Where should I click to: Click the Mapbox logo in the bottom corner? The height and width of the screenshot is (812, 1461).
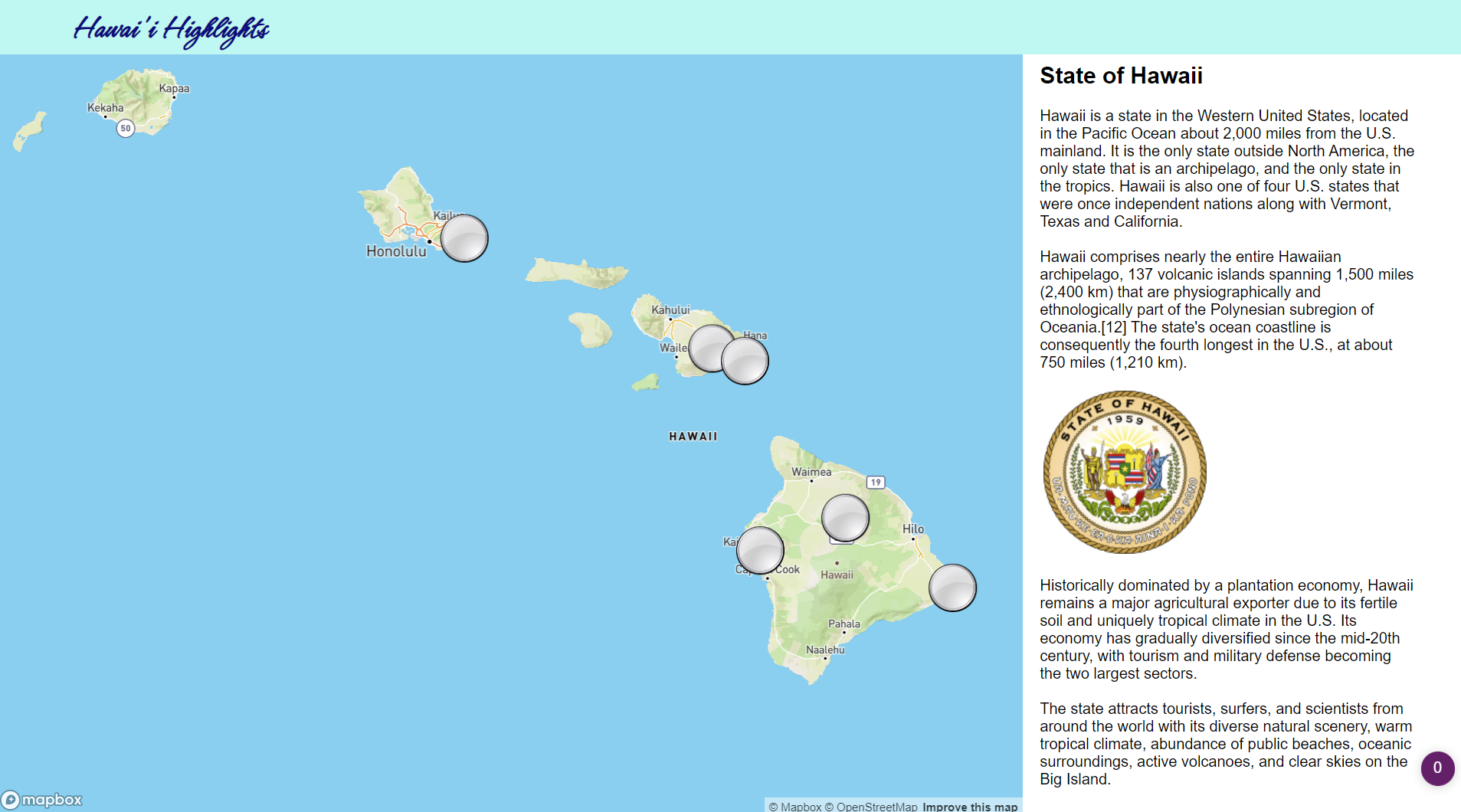tap(42, 800)
